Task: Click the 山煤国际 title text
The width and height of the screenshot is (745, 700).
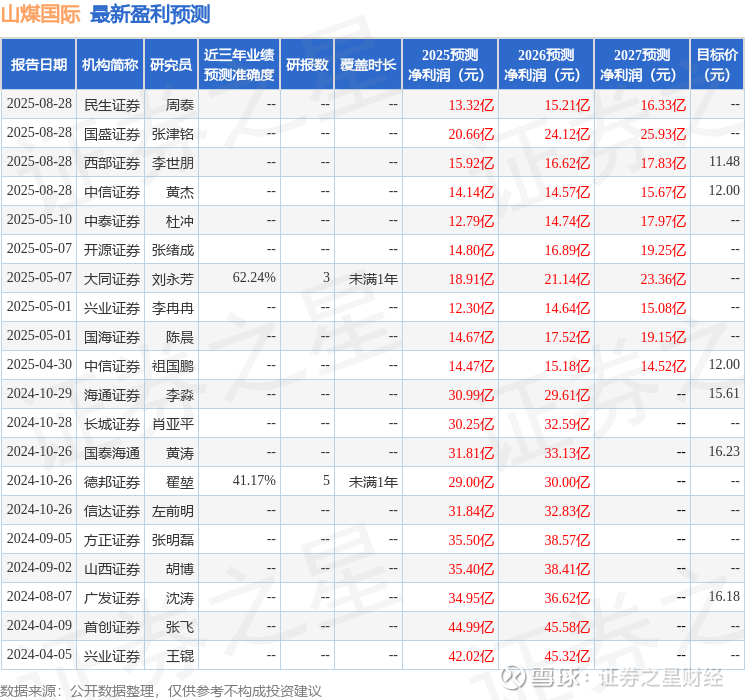Action: click(41, 14)
